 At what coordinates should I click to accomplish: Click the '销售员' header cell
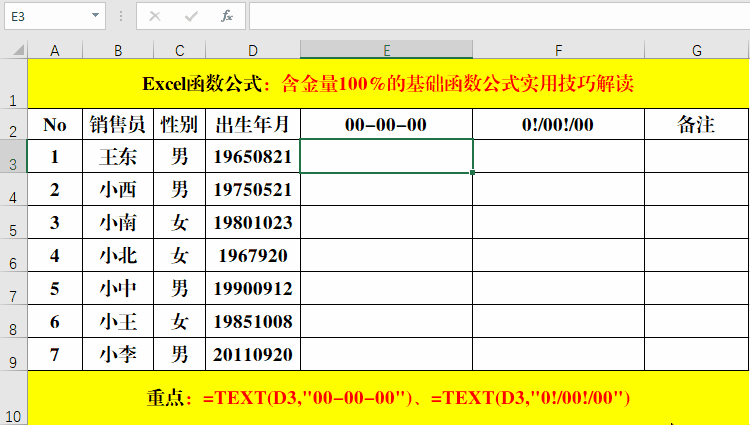[x=118, y=124]
